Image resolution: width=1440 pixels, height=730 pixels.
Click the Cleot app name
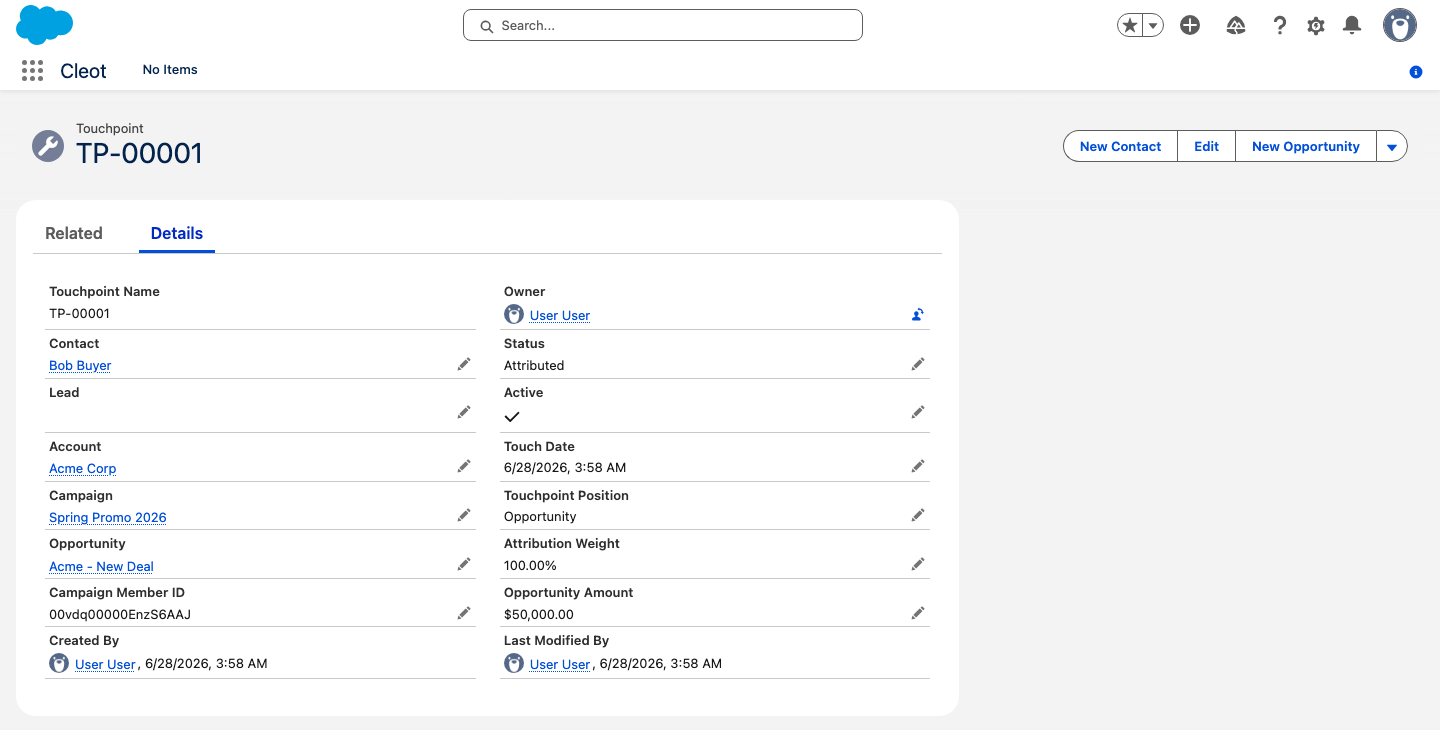point(83,70)
